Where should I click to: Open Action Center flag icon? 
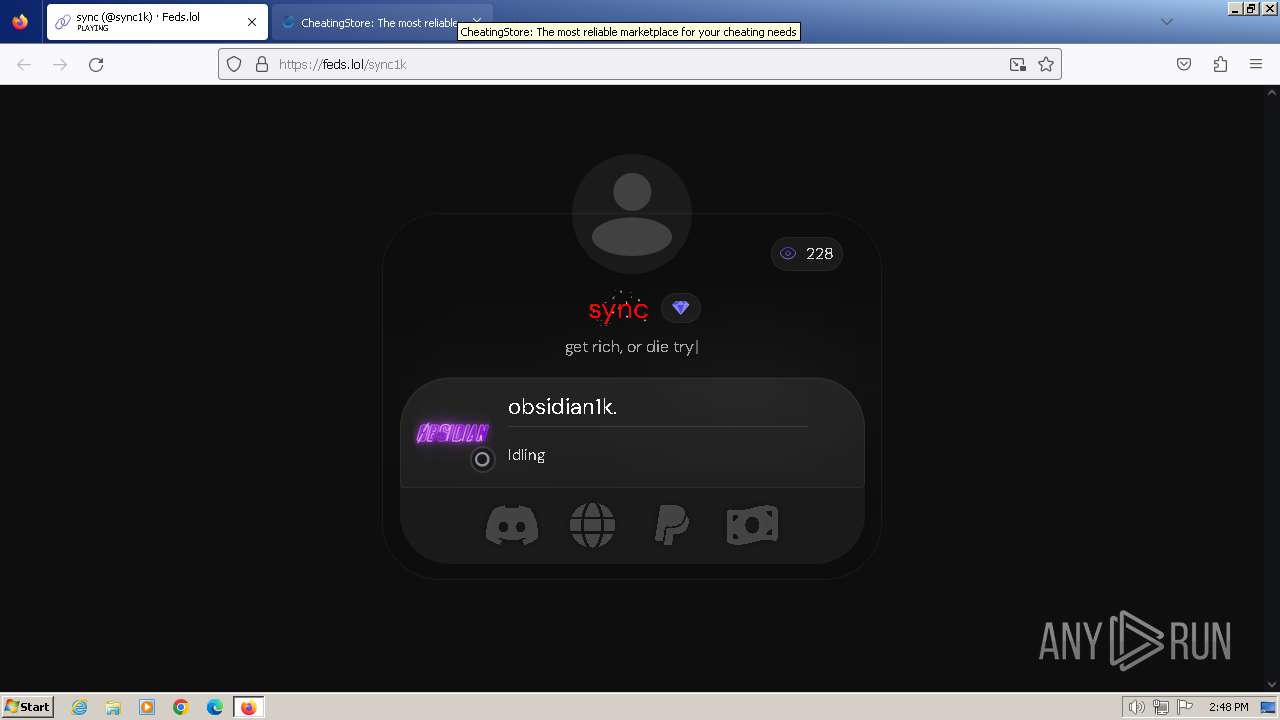(1185, 707)
